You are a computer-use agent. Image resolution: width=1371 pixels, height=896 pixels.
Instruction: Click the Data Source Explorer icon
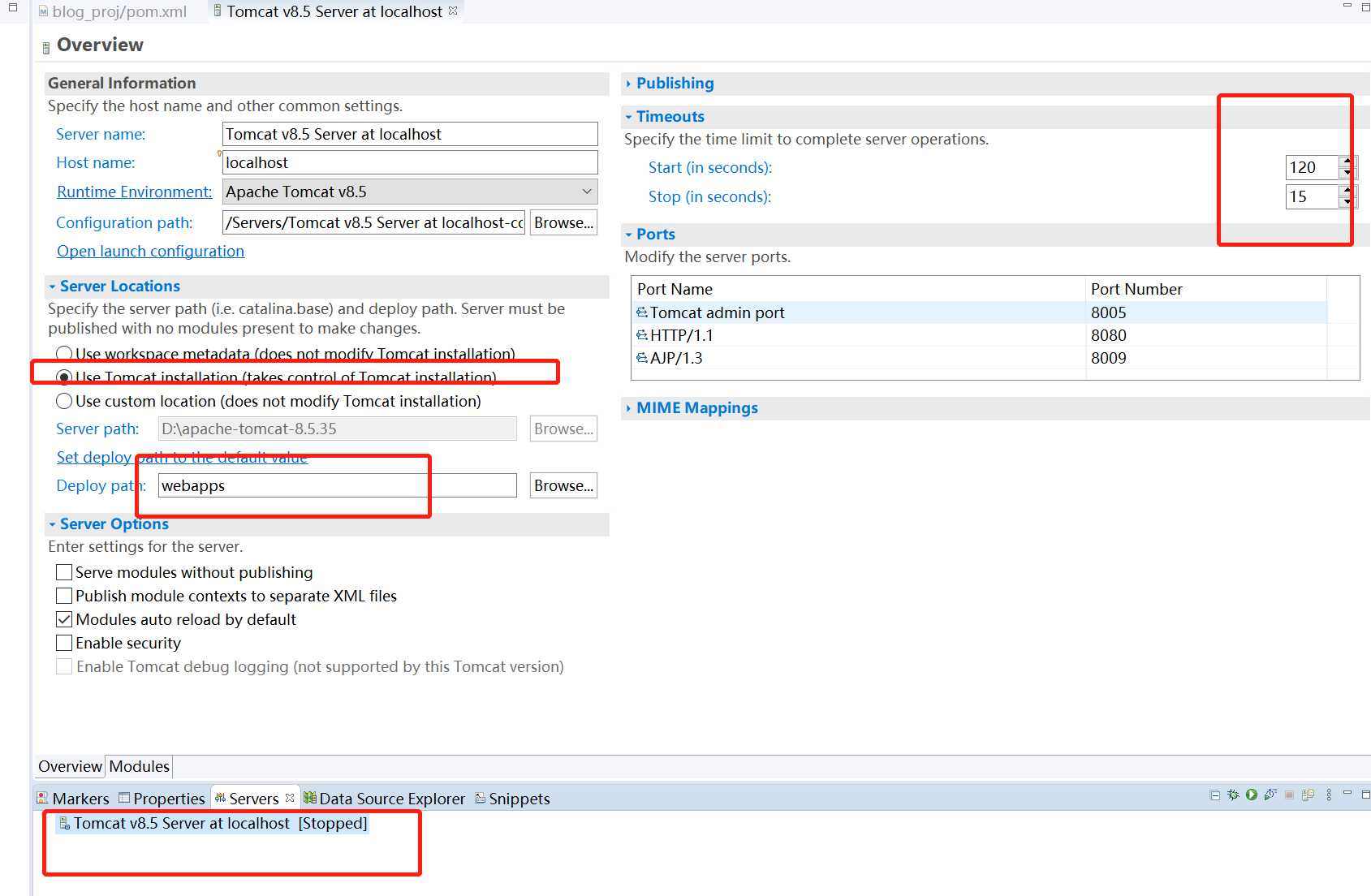click(309, 798)
